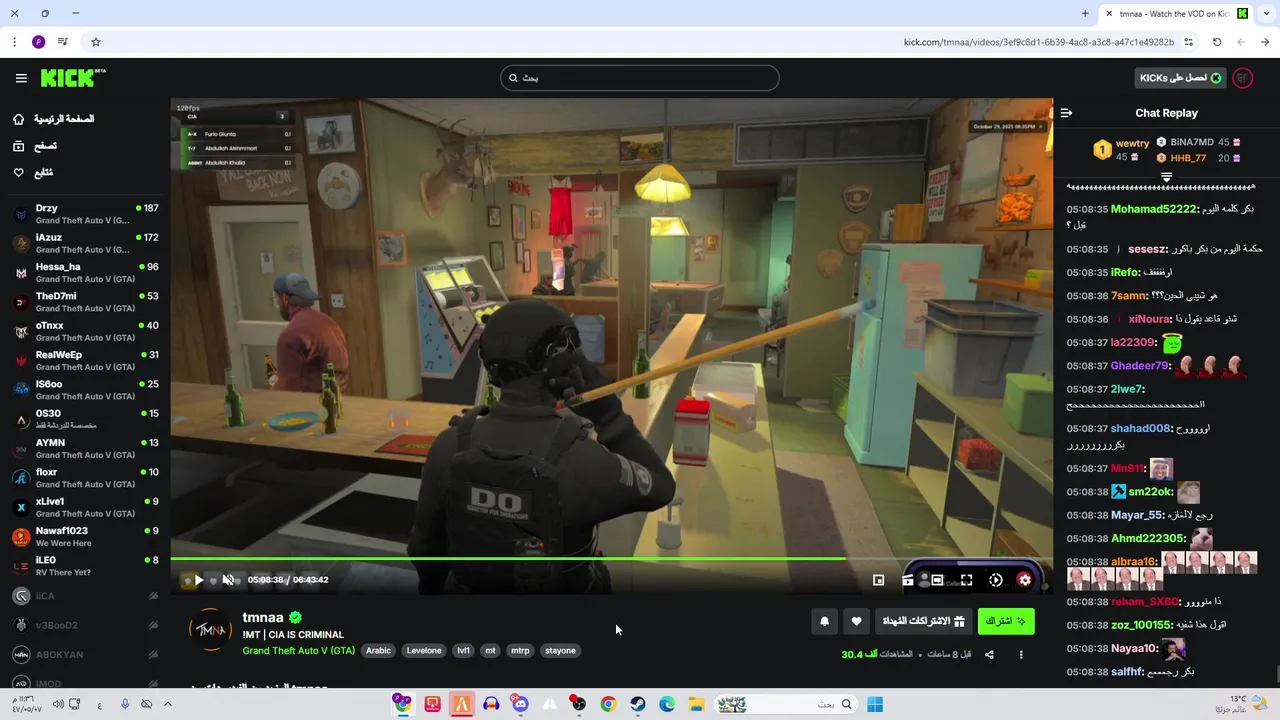
Task: Expand the chat leaderboard handle
Action: (1166, 177)
